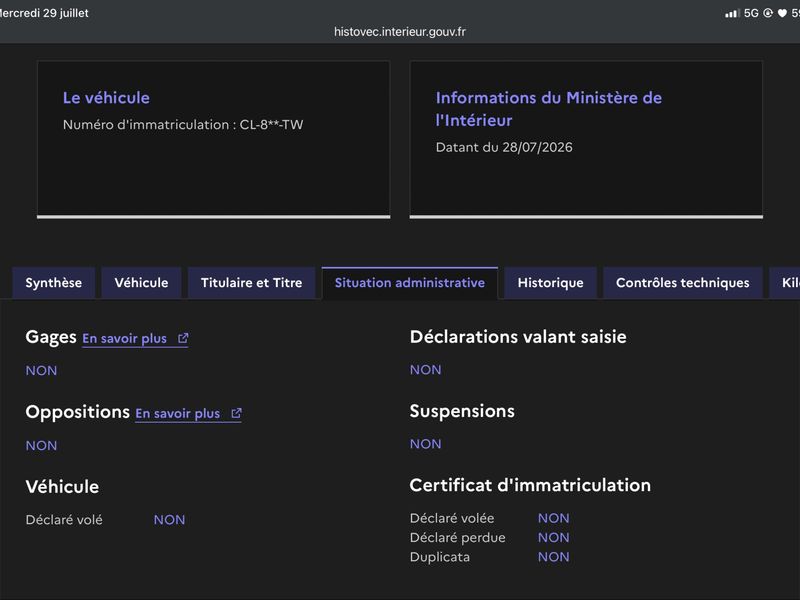Tap the heart status bar icon
Viewport: 800px width, 600px height.
point(782,13)
